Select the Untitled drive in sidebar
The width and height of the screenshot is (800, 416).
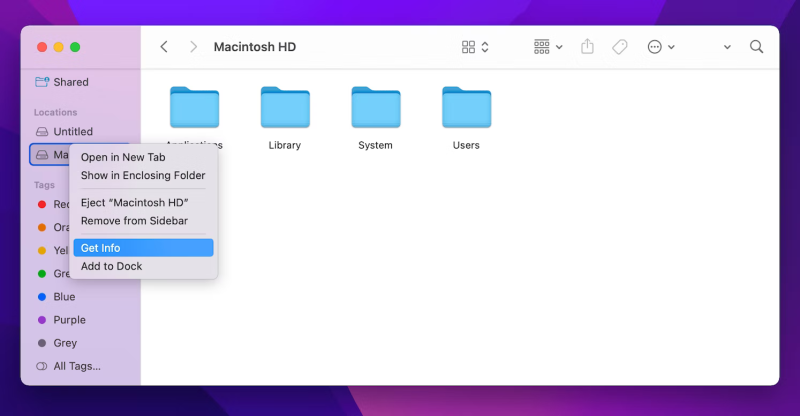pos(72,132)
